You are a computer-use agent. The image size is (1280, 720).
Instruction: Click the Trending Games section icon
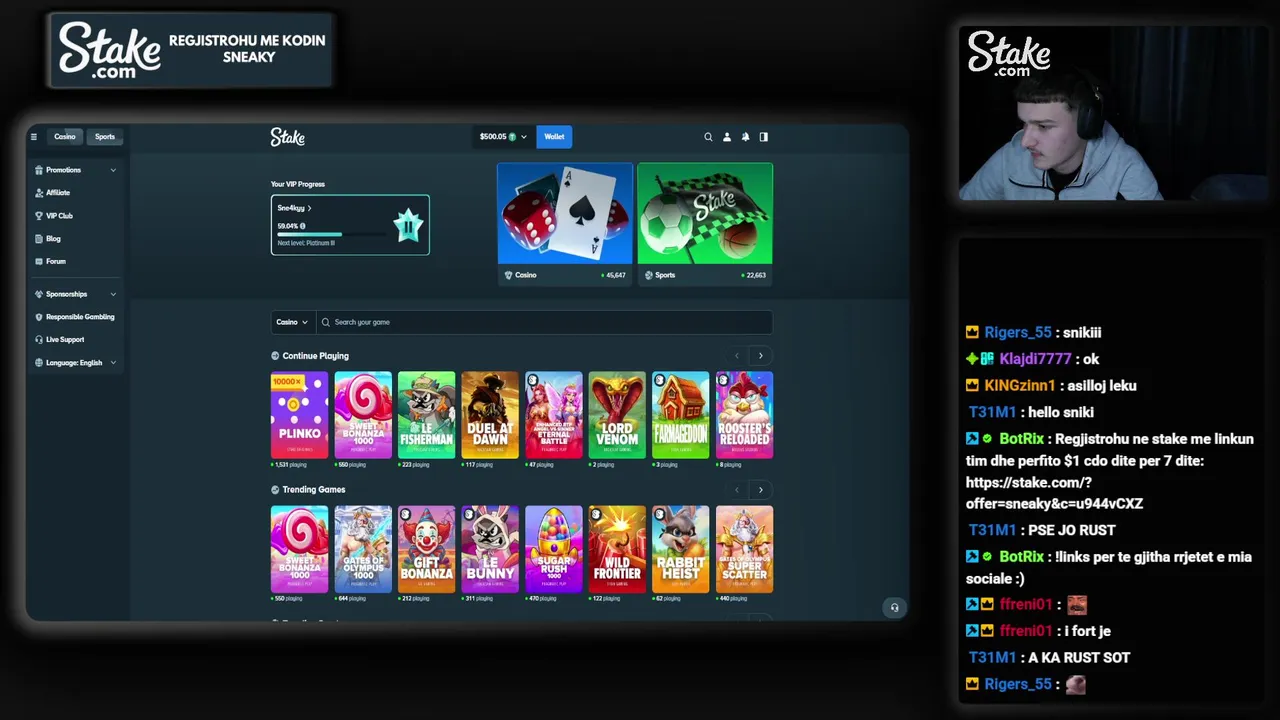[275, 490]
